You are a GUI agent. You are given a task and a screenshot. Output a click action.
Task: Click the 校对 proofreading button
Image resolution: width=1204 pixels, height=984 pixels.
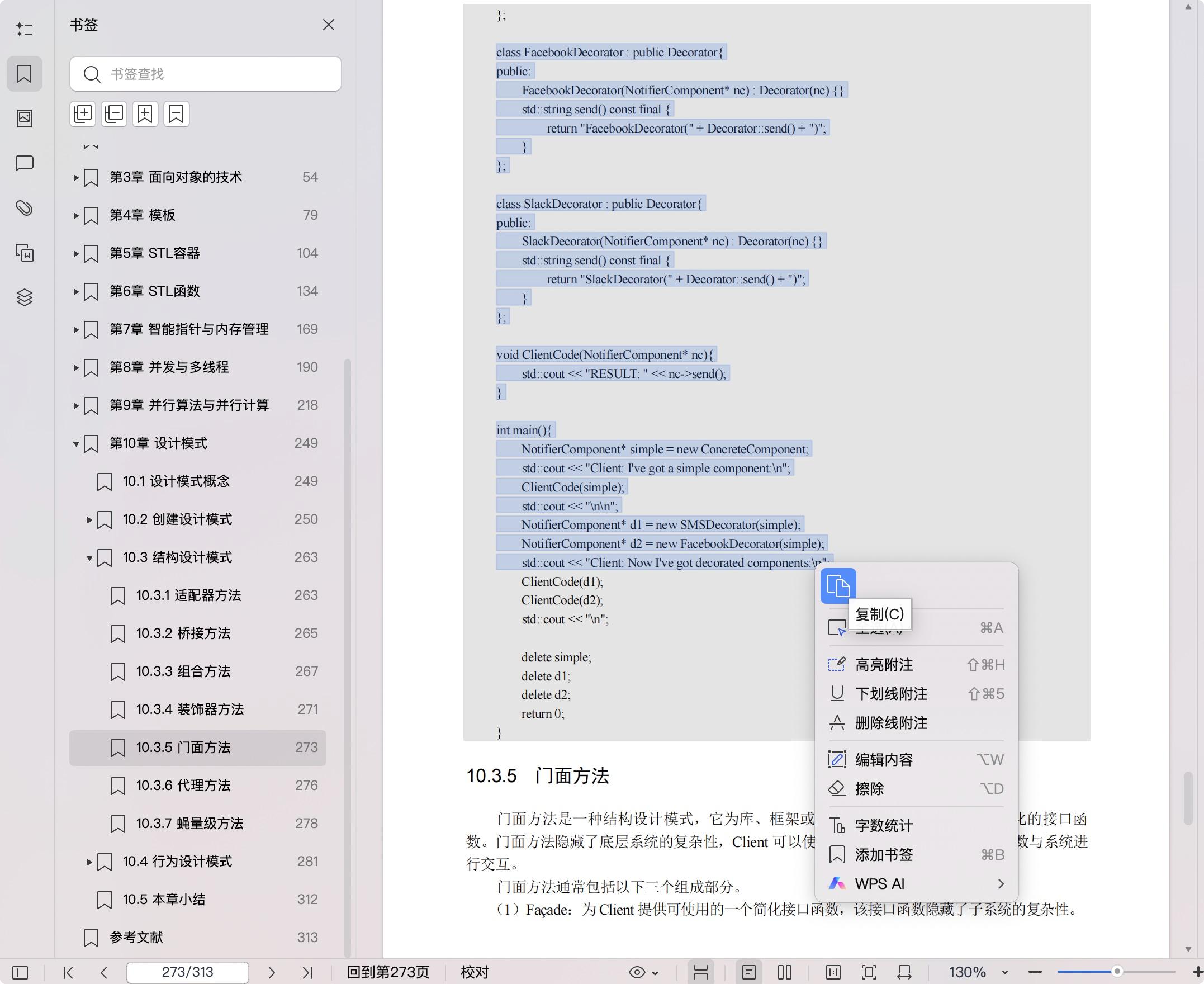[475, 973]
